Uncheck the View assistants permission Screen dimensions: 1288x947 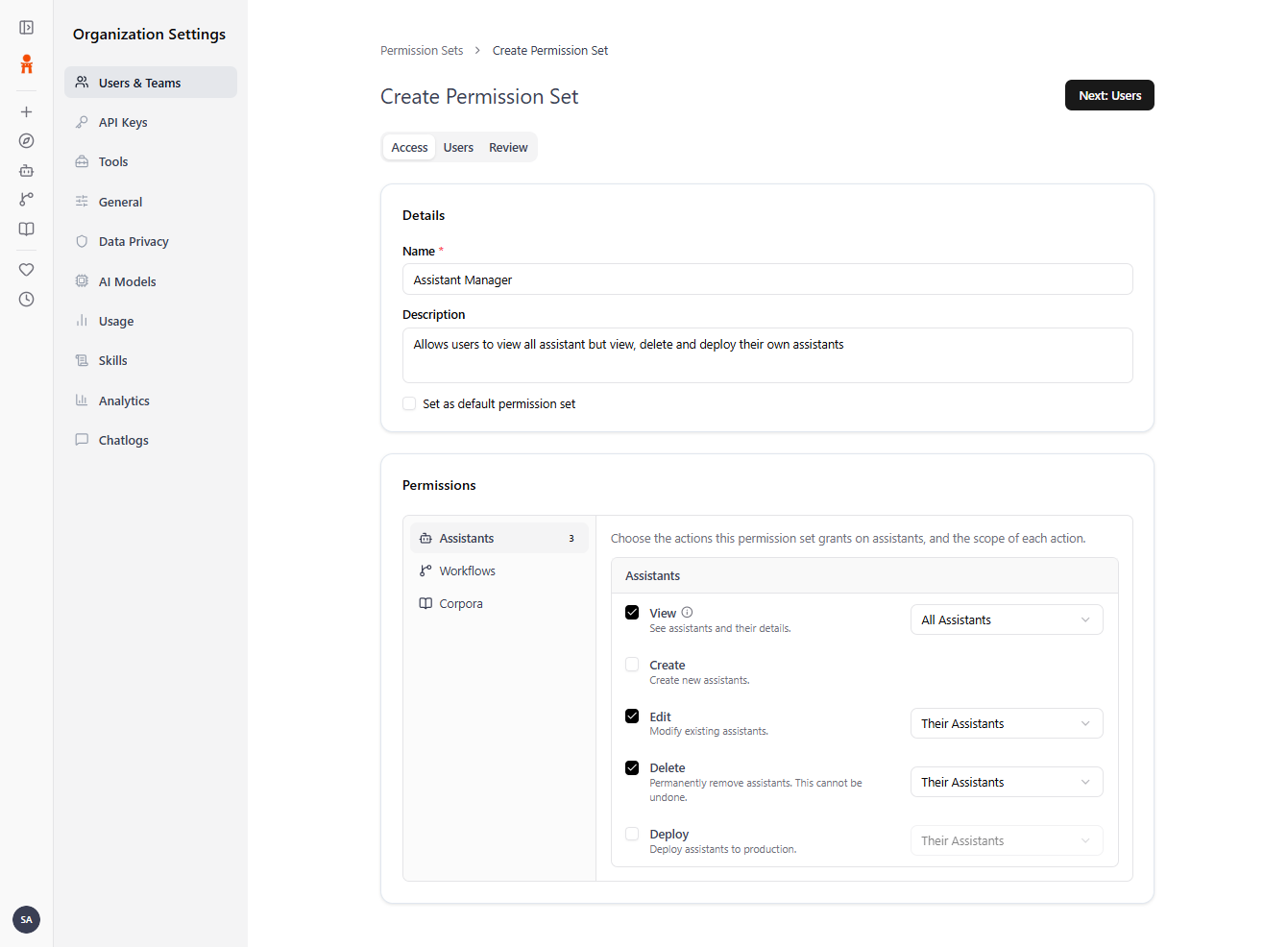click(632, 613)
